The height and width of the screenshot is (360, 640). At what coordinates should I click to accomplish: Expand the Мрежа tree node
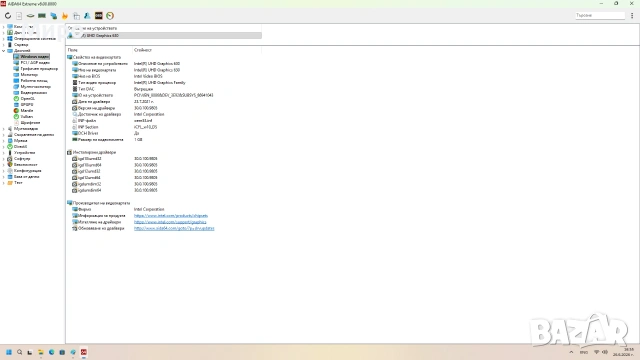[4, 140]
